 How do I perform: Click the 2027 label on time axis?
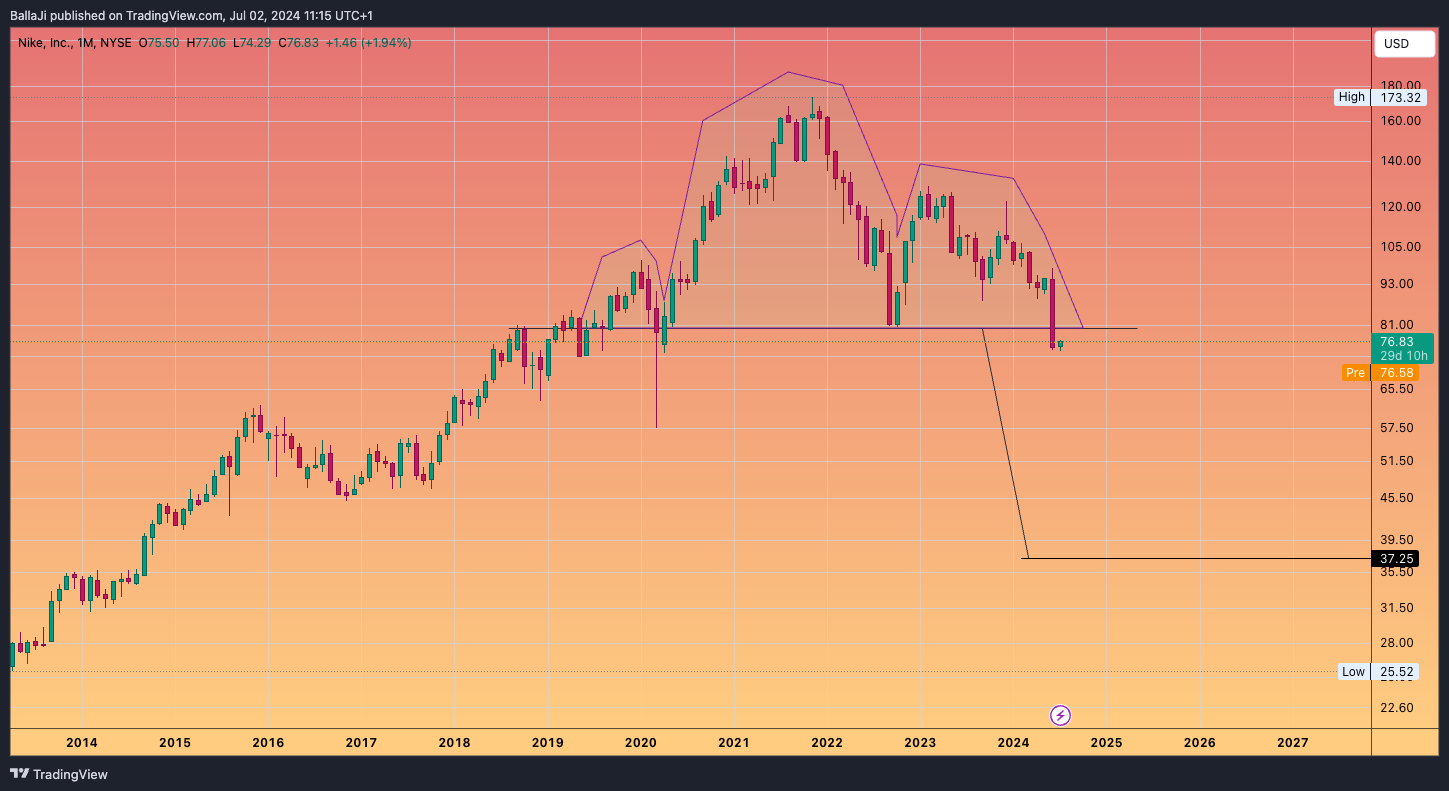[x=1293, y=743]
